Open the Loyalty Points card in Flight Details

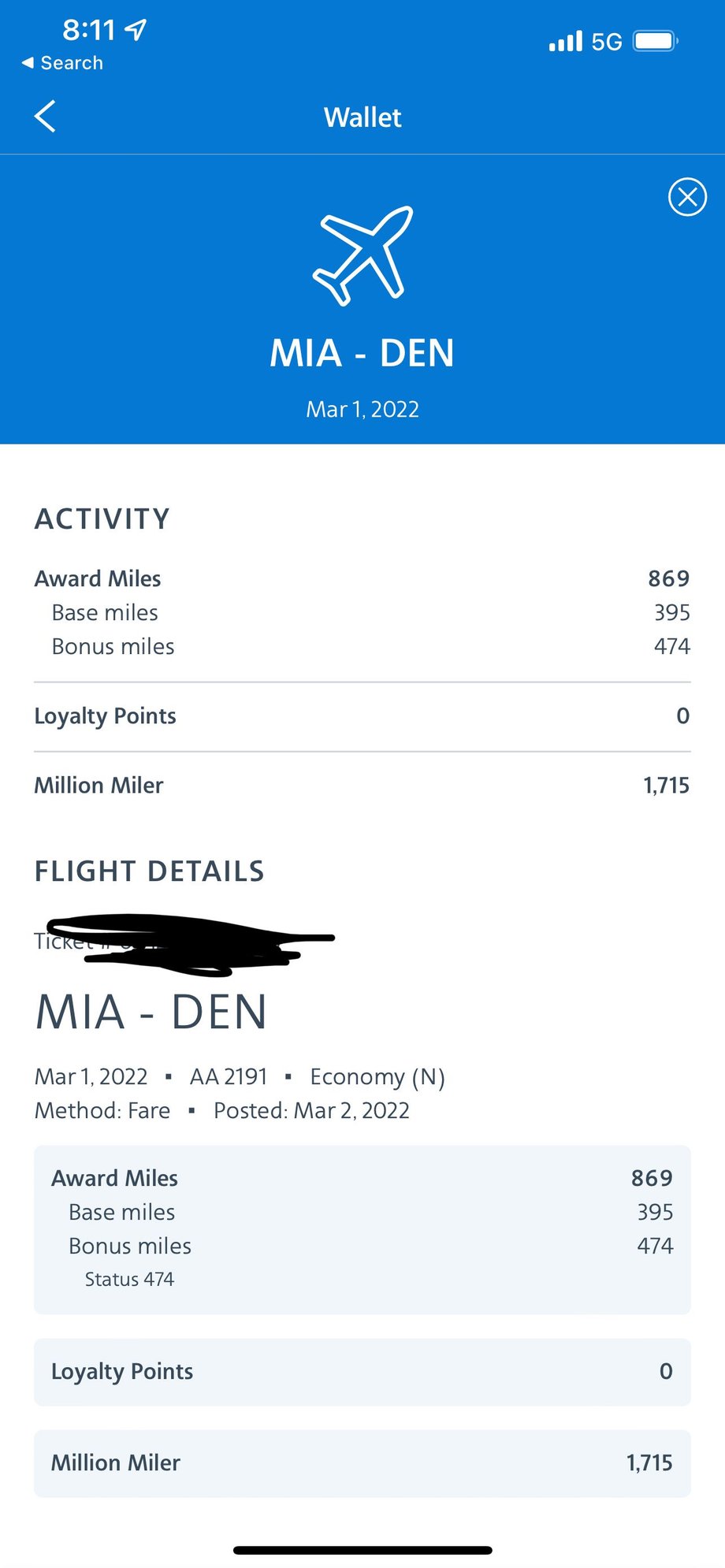click(362, 1372)
